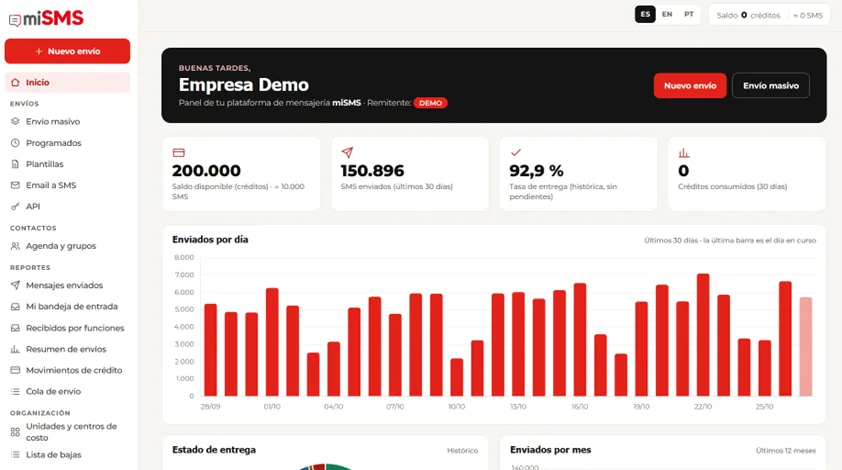Viewport: 842px width, 470px height.
Task: Click the Histórico label
Action: click(462, 451)
